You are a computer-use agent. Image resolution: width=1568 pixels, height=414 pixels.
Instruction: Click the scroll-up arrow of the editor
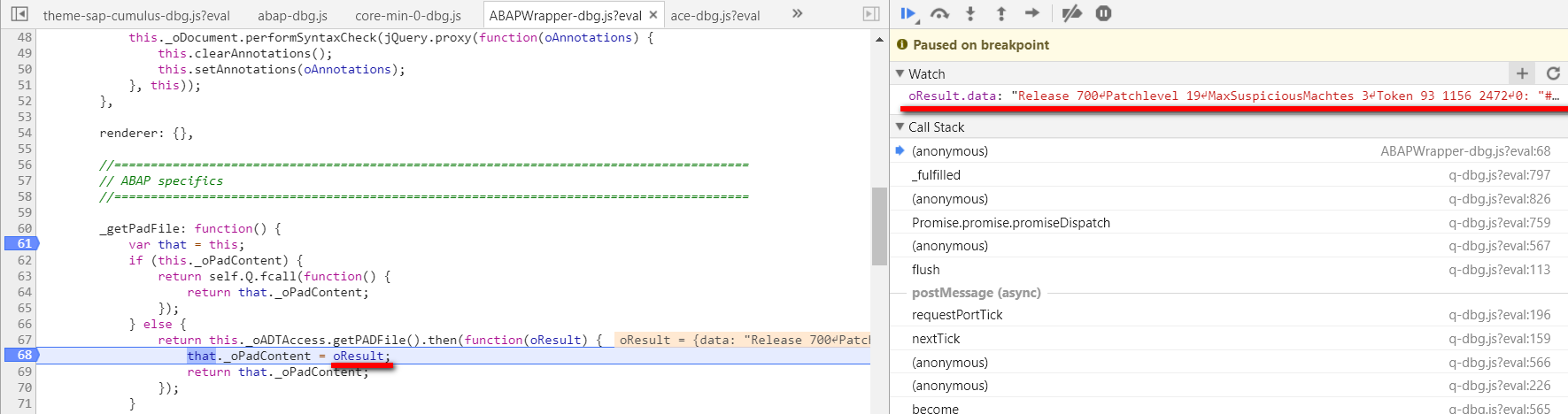(x=879, y=40)
